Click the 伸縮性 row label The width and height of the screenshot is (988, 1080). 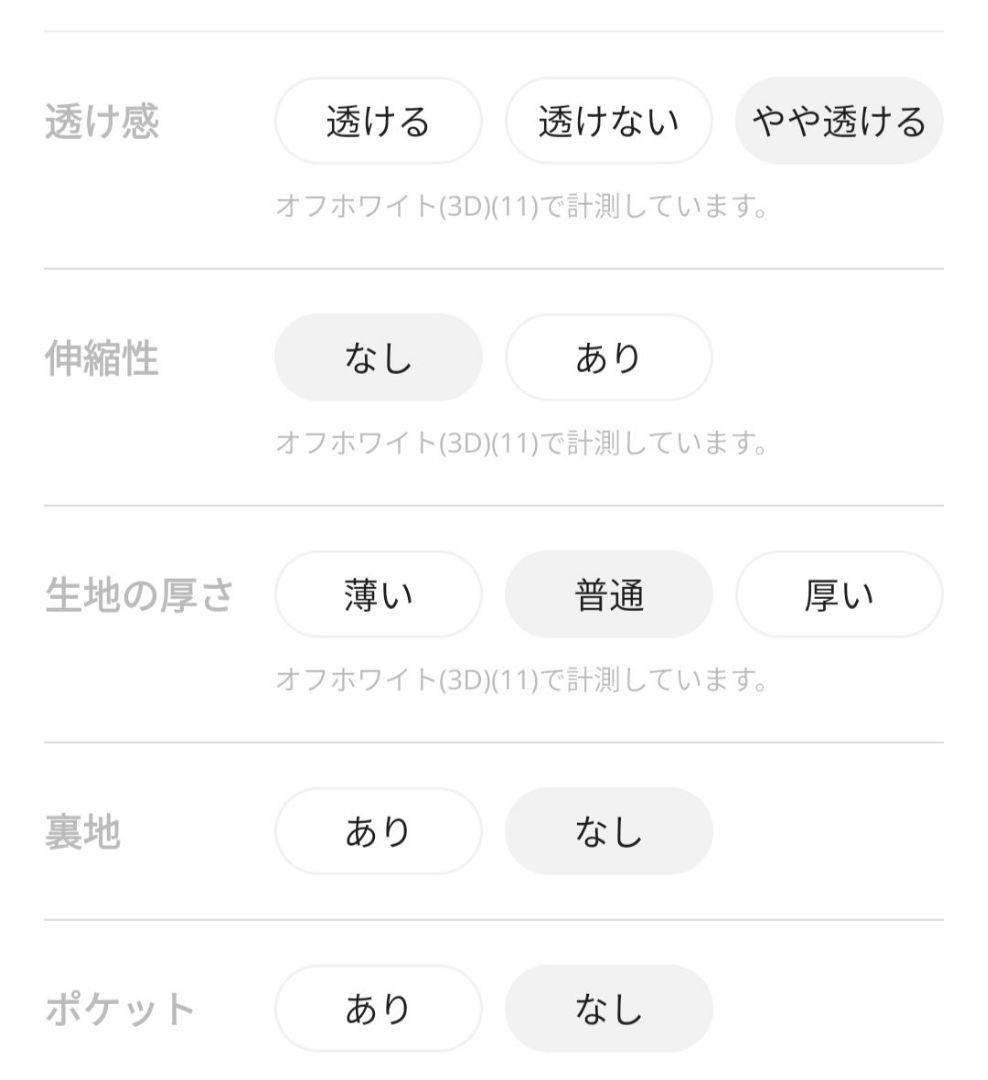pos(102,358)
